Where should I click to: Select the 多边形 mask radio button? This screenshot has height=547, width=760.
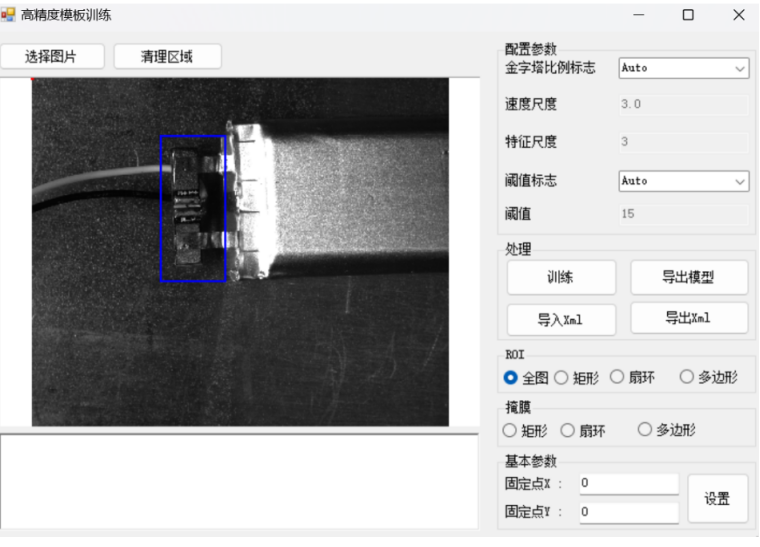(645, 430)
